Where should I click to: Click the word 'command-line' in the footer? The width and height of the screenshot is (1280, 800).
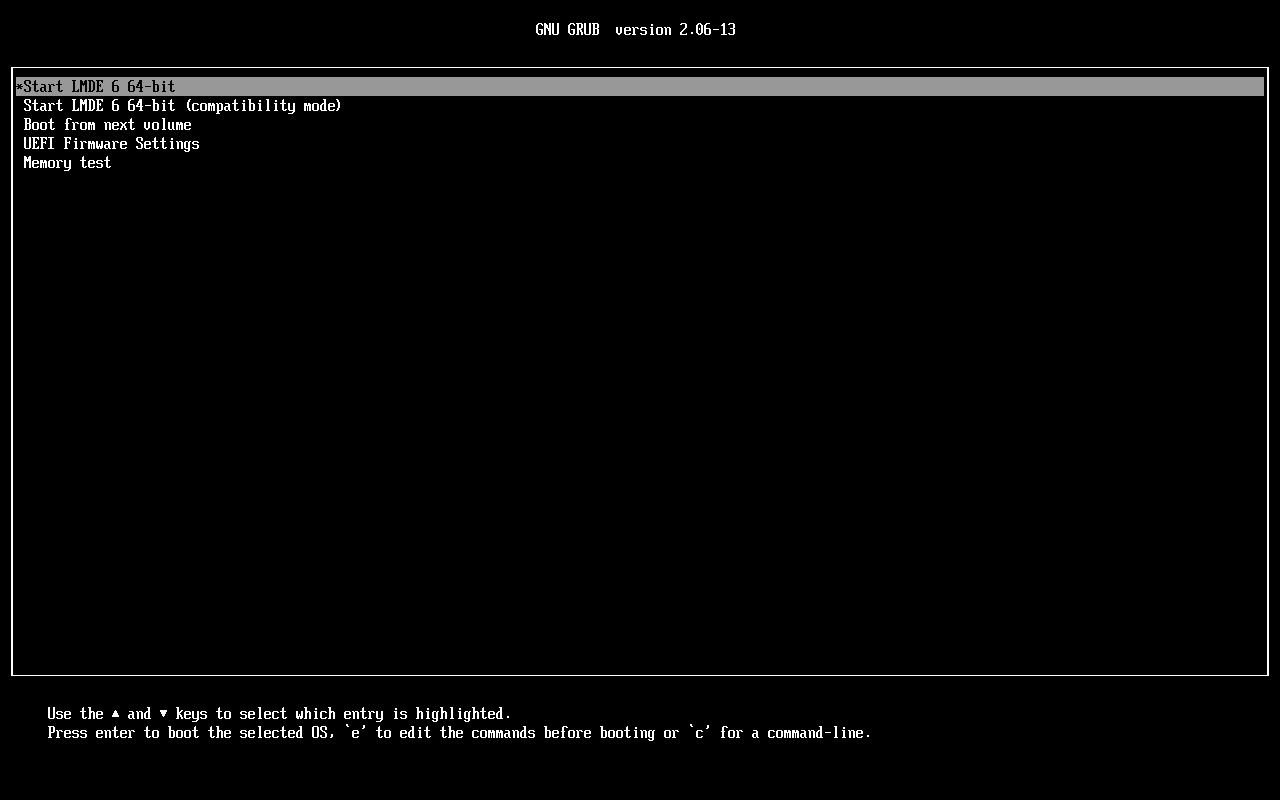tap(816, 732)
